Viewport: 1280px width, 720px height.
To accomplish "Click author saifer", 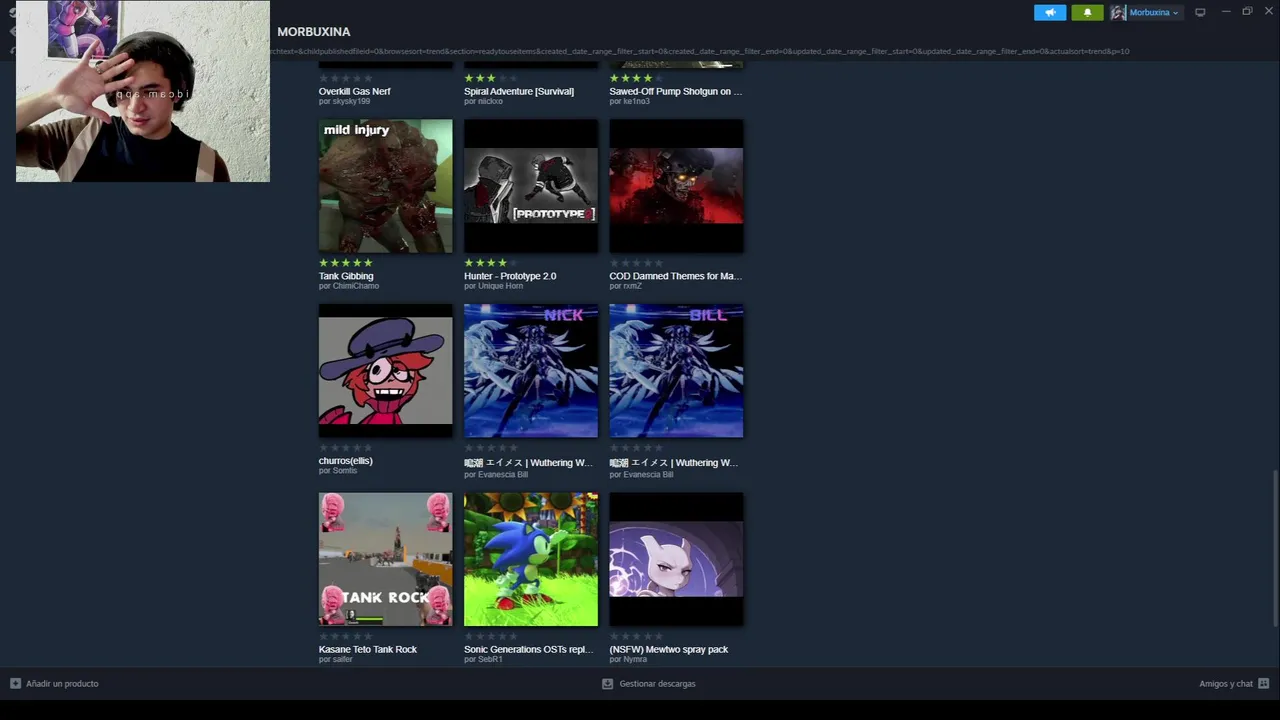I will click(x=342, y=660).
